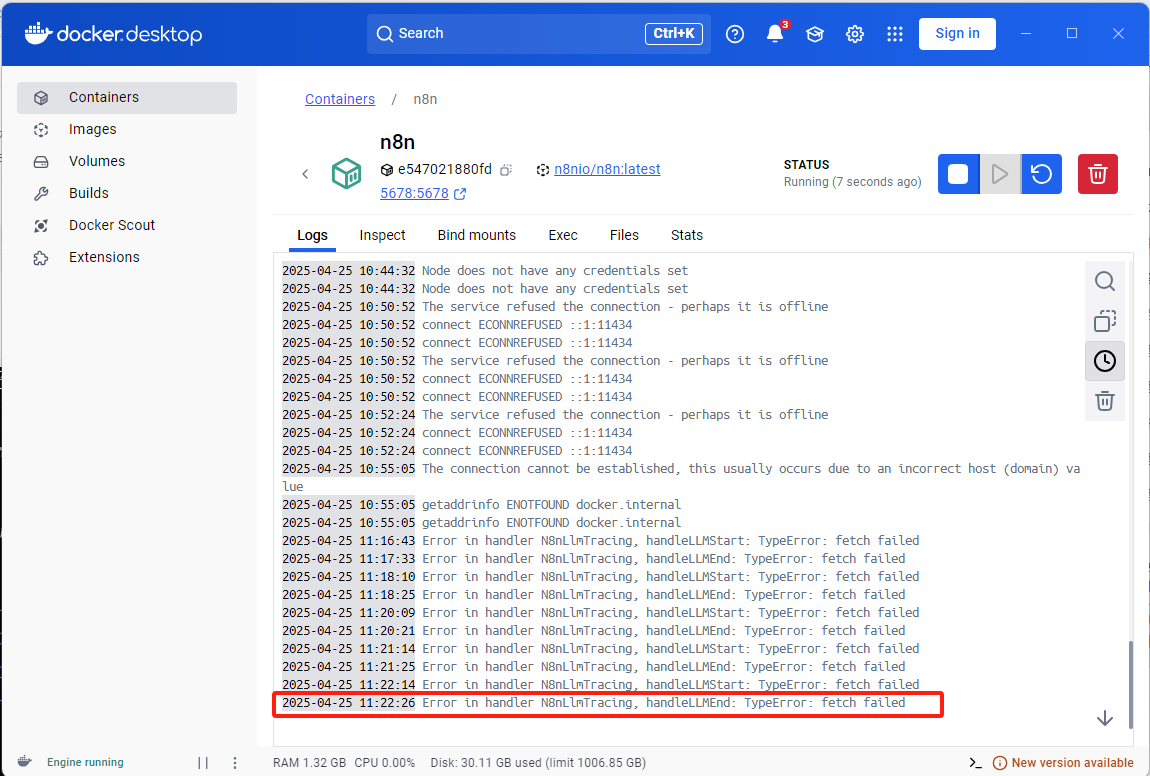Open the terminal icon in status bar
The image size is (1150, 776).
pyautogui.click(x=975, y=763)
